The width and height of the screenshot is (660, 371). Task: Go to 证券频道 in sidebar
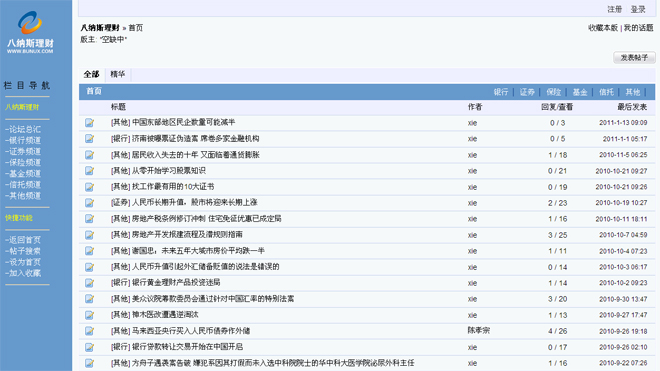(x=23, y=151)
